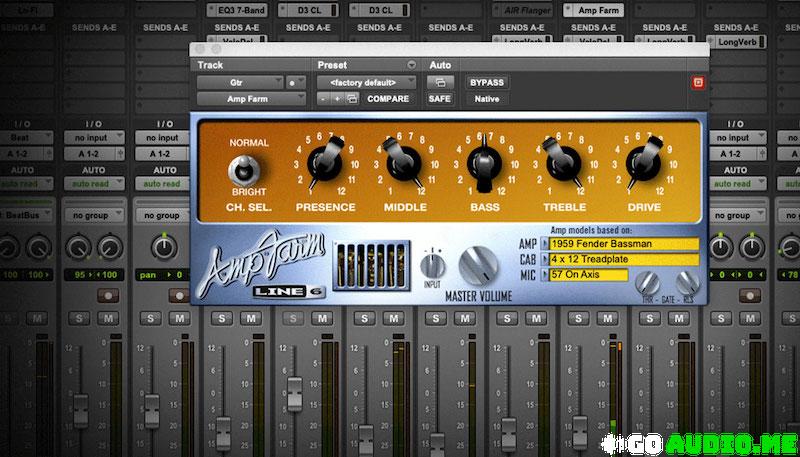Image resolution: width=800 pixels, height=457 pixels.
Task: Open the AIR Flanger insert in mixer
Action: pos(522,10)
